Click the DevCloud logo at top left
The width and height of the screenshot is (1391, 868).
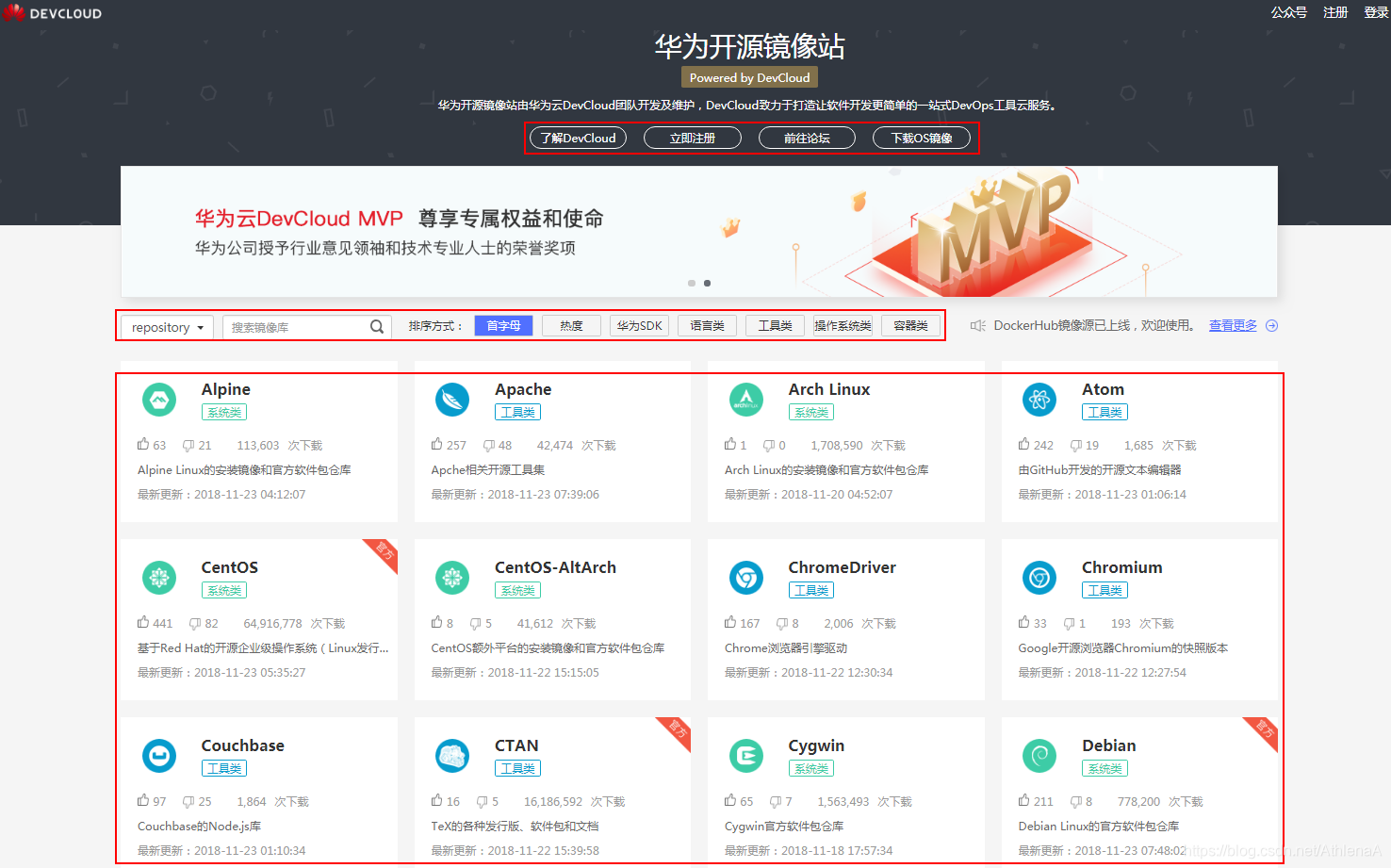tap(52, 13)
